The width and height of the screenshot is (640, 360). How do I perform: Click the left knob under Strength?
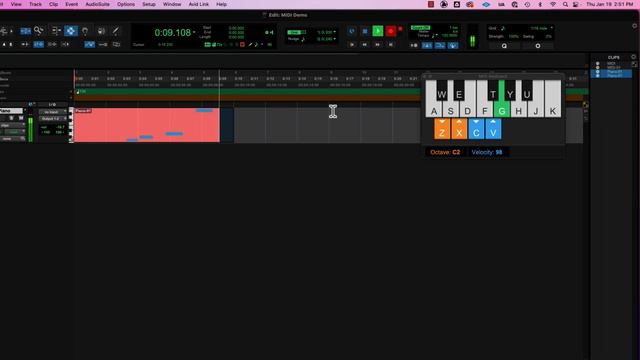point(504,46)
